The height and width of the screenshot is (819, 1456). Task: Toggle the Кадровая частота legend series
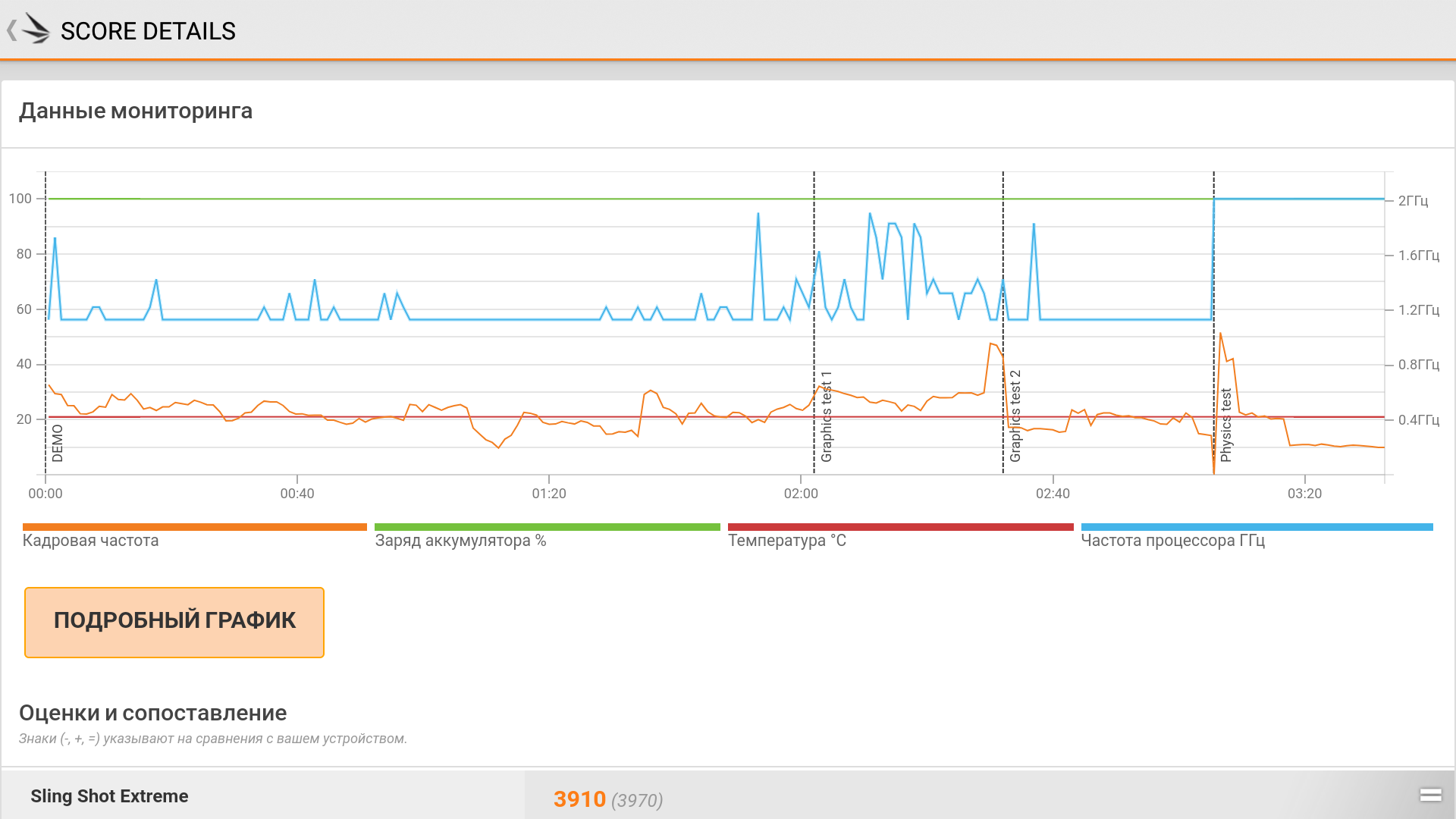click(90, 541)
